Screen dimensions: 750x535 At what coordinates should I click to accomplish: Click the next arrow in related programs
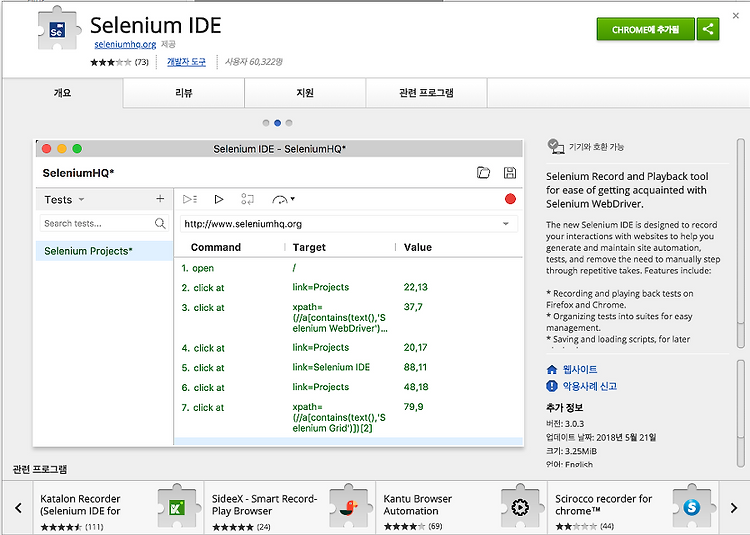(x=734, y=508)
